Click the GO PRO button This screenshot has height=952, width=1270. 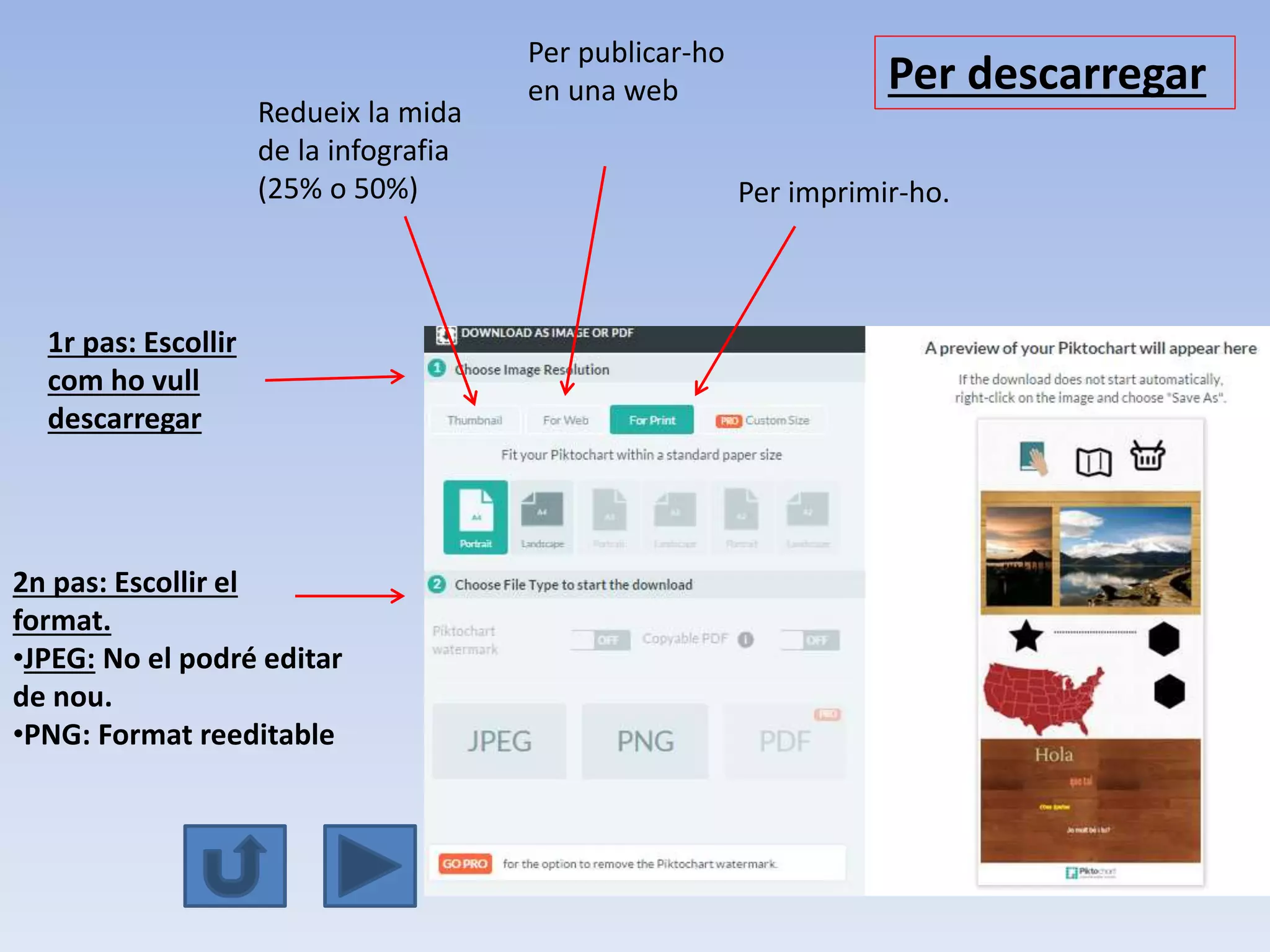pyautogui.click(x=465, y=863)
